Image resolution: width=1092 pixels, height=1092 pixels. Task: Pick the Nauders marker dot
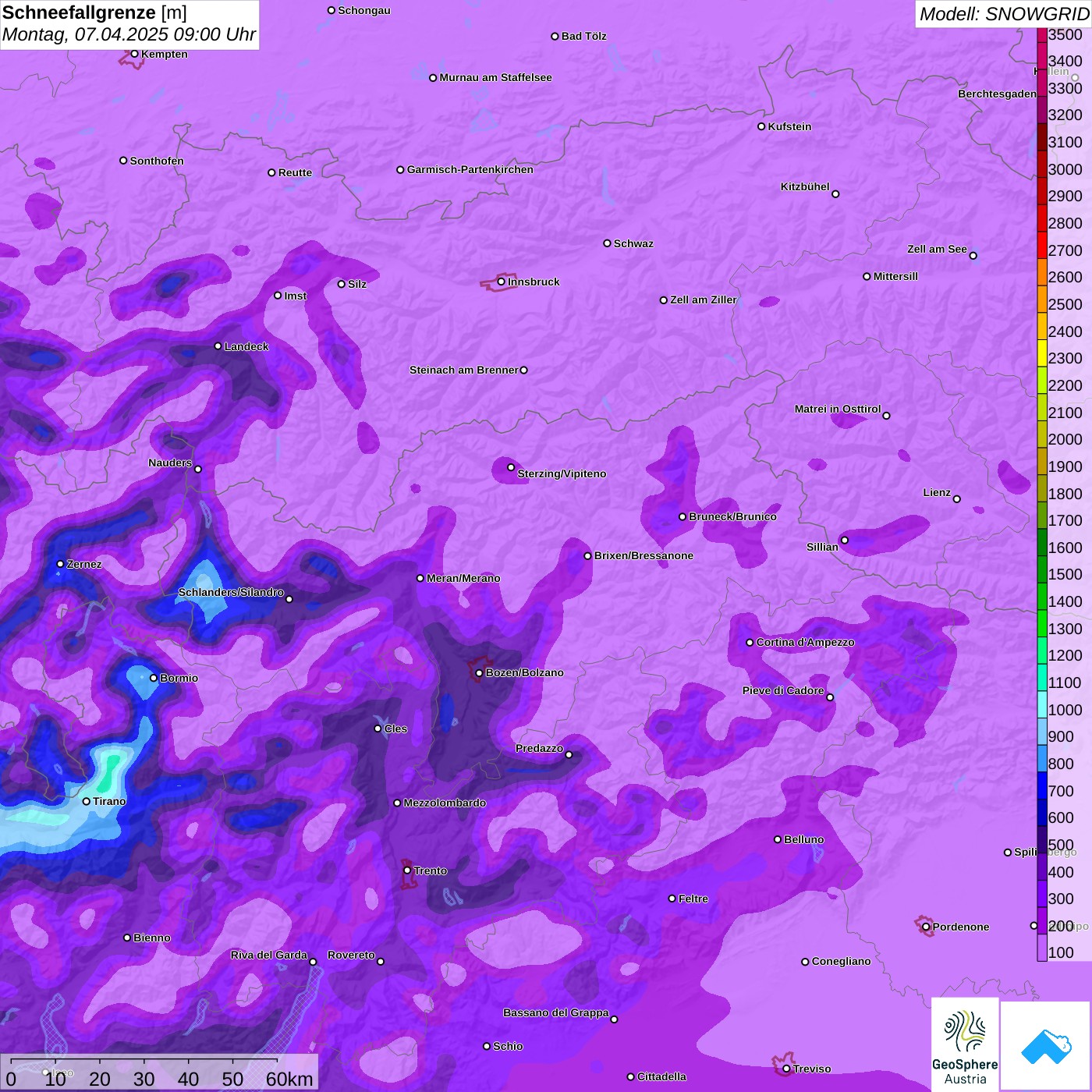(198, 470)
